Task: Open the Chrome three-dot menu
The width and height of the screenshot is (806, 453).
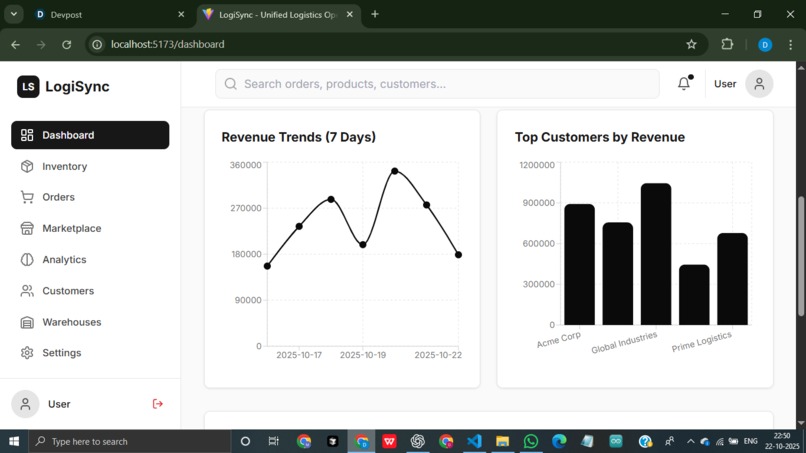Action: click(791, 45)
